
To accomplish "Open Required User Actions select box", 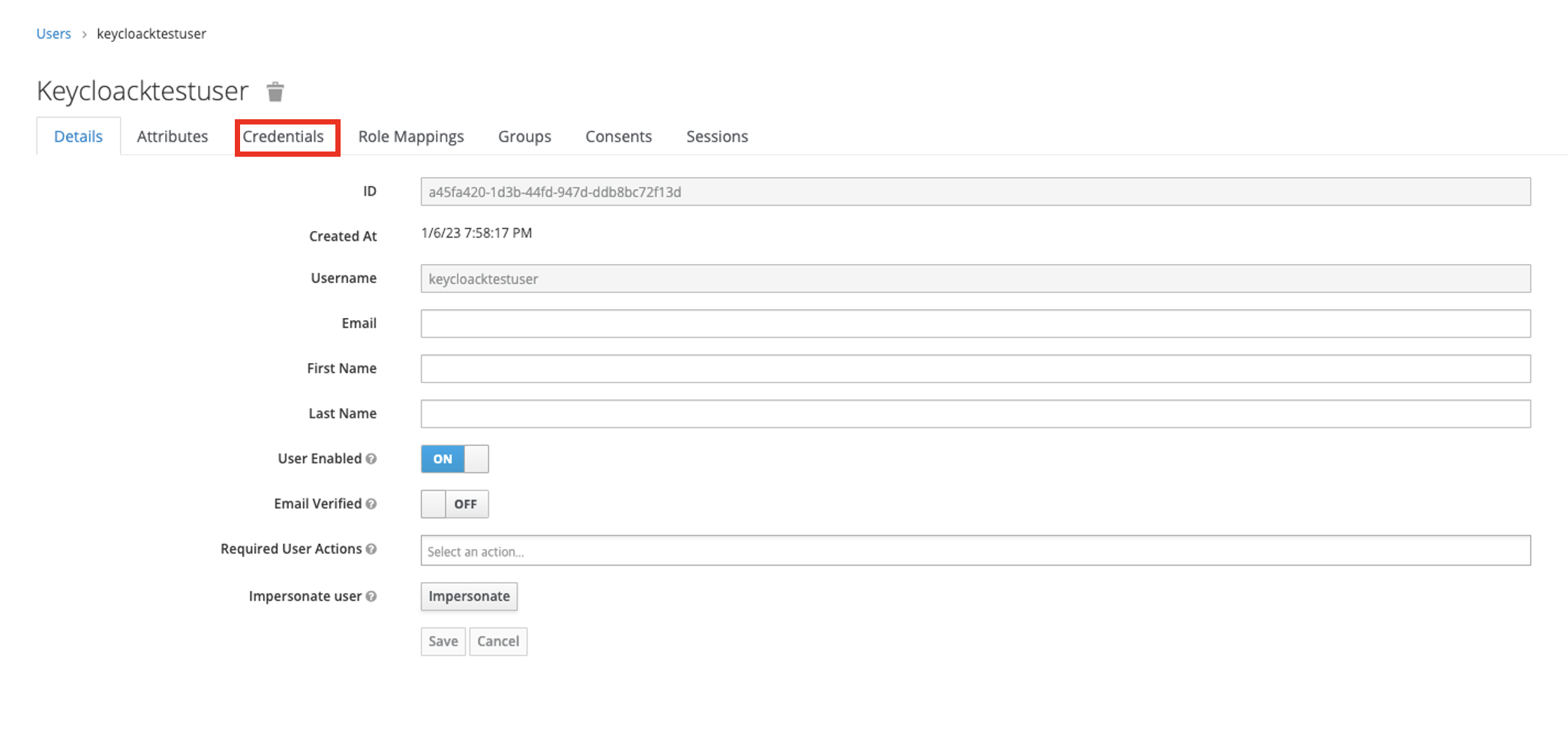I will click(x=975, y=550).
